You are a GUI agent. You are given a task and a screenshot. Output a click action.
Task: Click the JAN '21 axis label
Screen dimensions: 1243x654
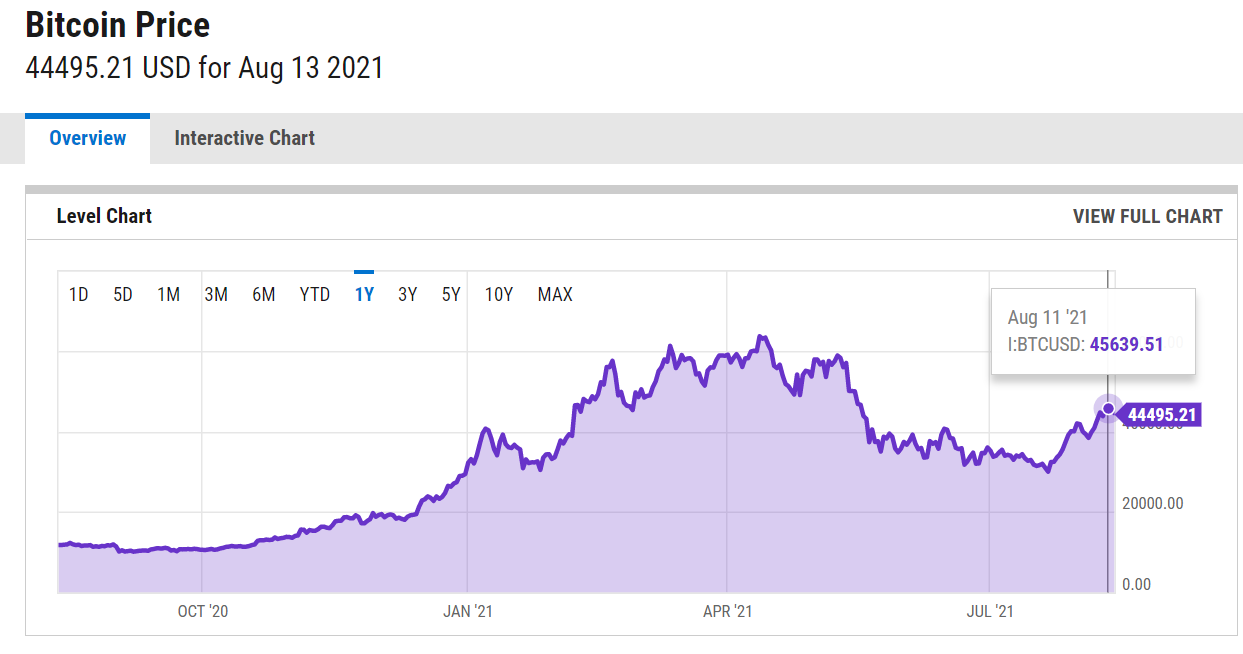pyautogui.click(x=468, y=611)
